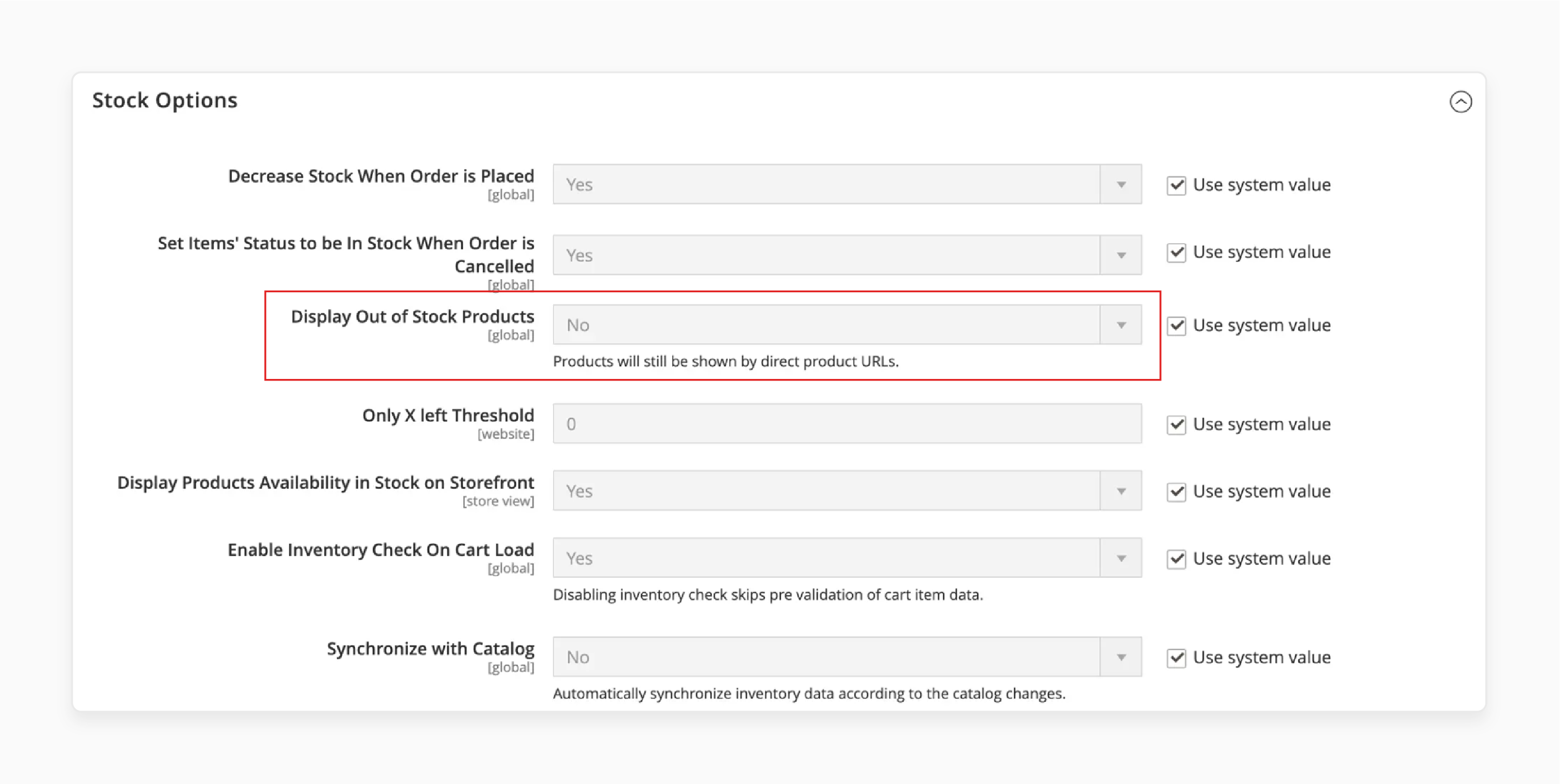
Task: Click the Enable Inventory Check On Cart Load label
Action: coord(381,550)
